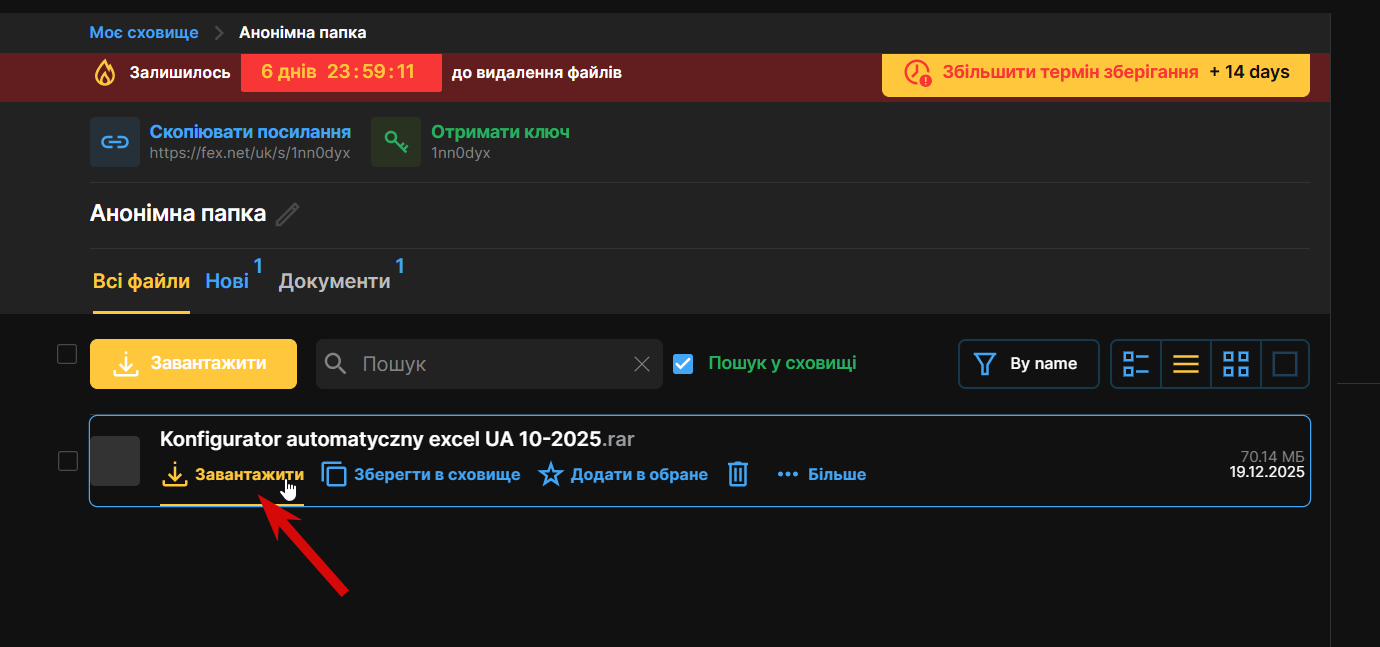Screen dimensions: 1380x647
Task: Click the key value 1nn0dyx under Отримати ключ
Action: click(x=461, y=153)
